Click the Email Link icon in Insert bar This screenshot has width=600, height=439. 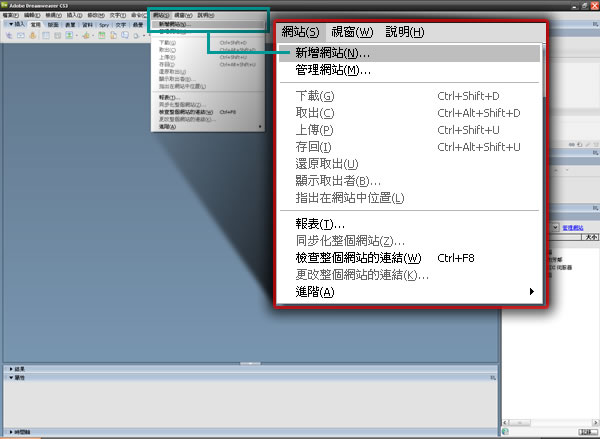point(21,35)
